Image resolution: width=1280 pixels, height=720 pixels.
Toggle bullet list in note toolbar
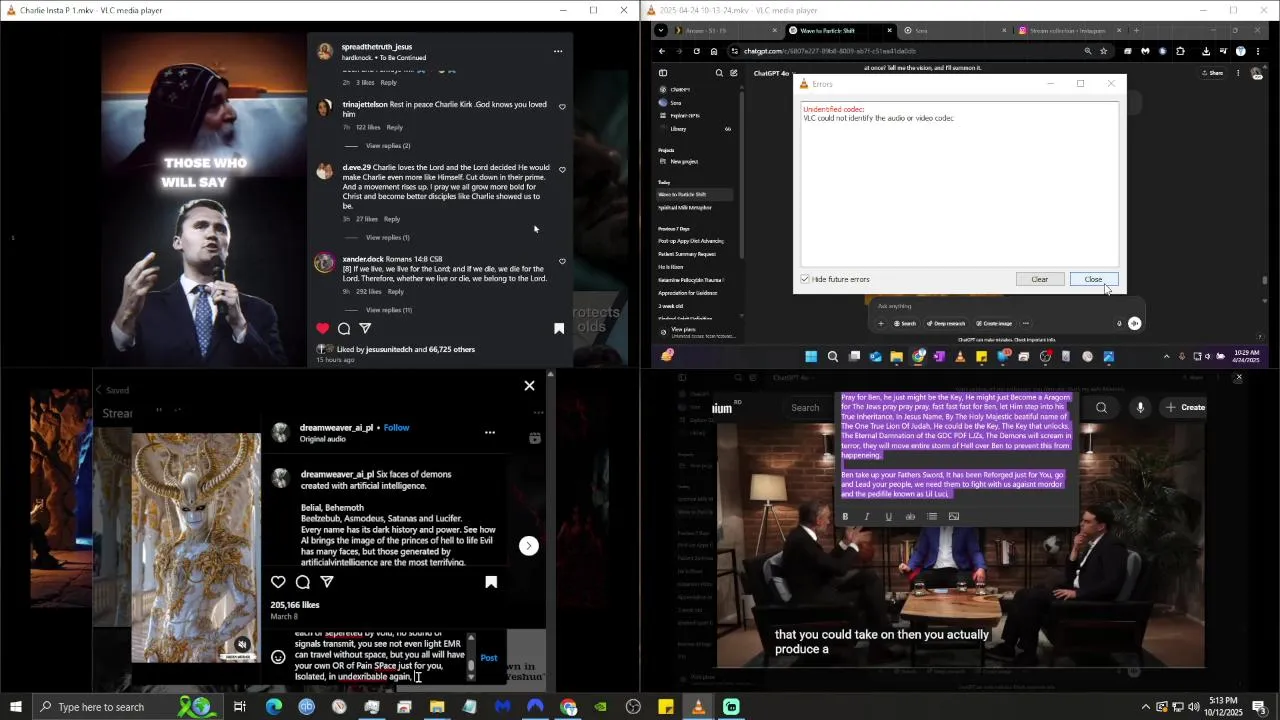[x=932, y=516]
